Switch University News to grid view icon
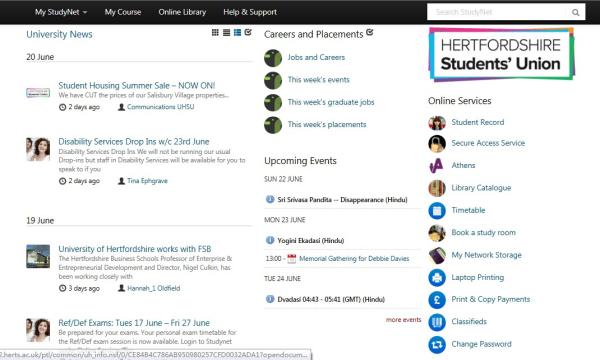Image resolution: width=600 pixels, height=360 pixels. point(215,33)
